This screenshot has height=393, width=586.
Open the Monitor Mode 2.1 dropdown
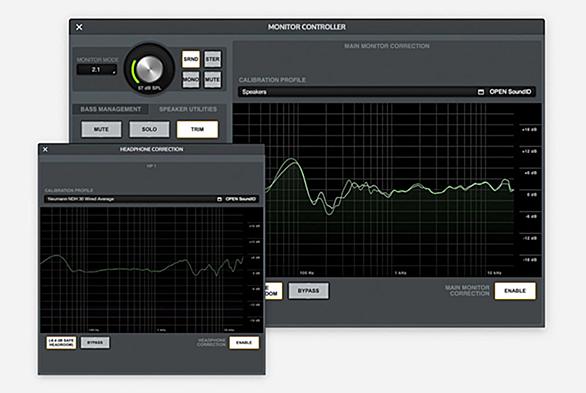coord(97,69)
